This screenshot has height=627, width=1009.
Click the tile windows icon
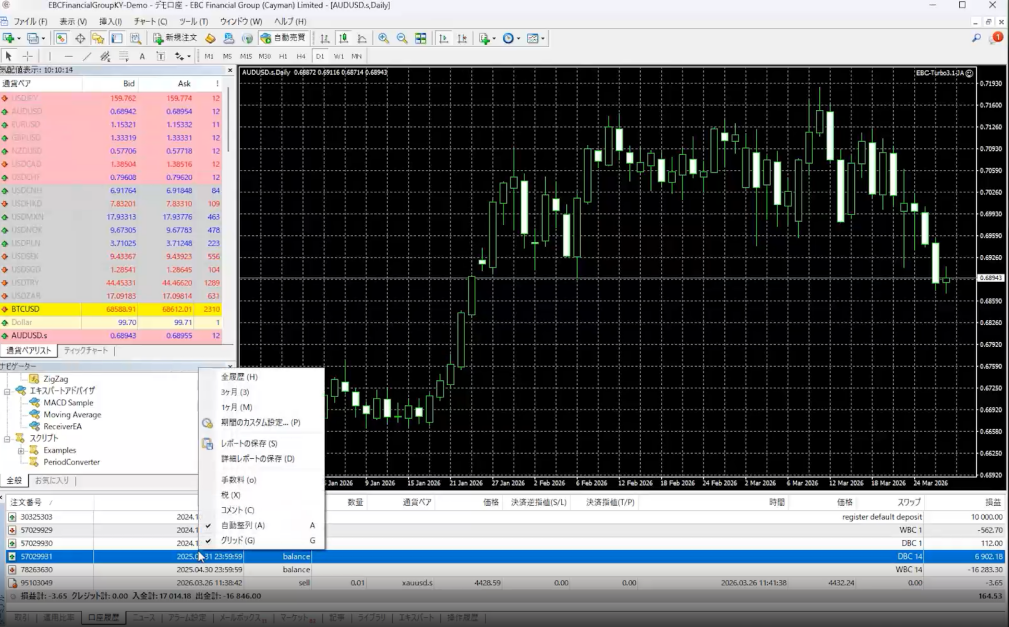[420, 39]
